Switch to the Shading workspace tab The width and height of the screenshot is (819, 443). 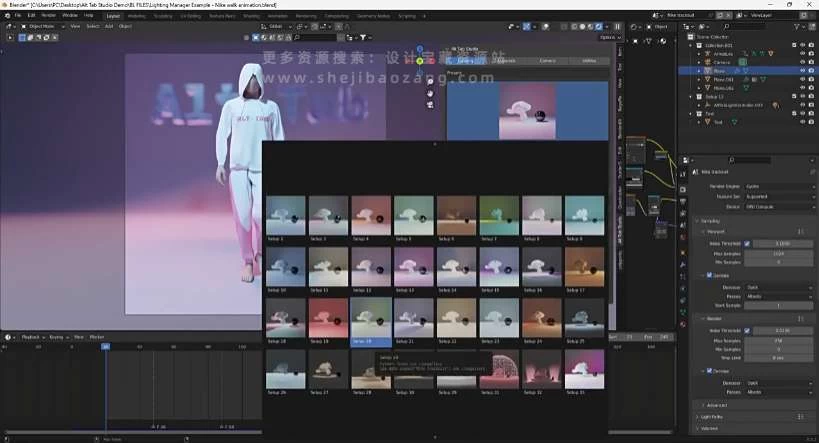pyautogui.click(x=250, y=16)
